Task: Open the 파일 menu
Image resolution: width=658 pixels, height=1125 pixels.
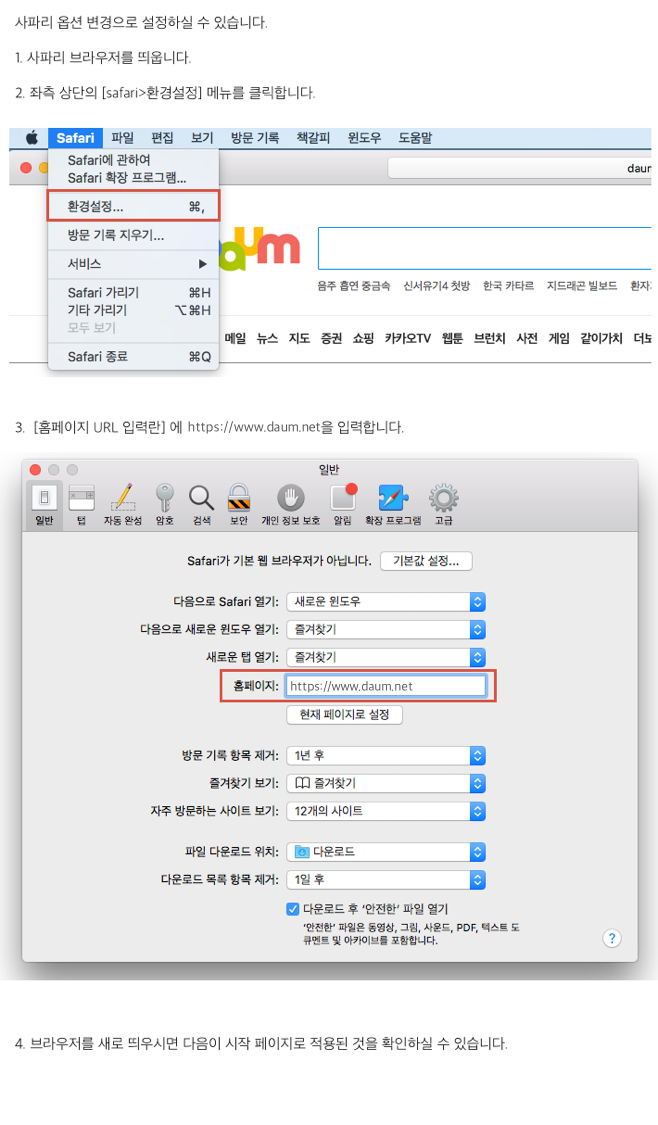Action: pyautogui.click(x=123, y=138)
